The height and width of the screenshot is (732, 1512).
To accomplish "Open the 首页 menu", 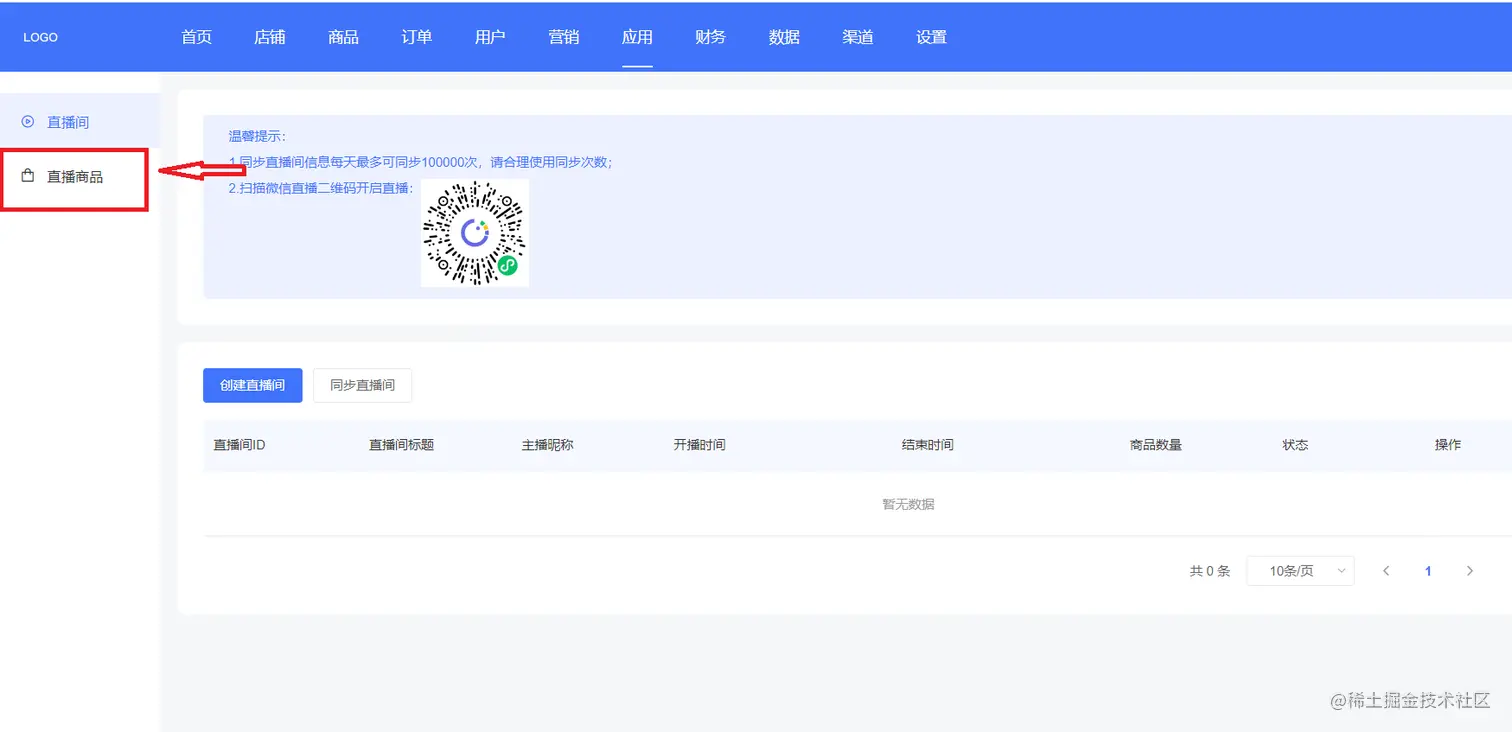I will (197, 37).
